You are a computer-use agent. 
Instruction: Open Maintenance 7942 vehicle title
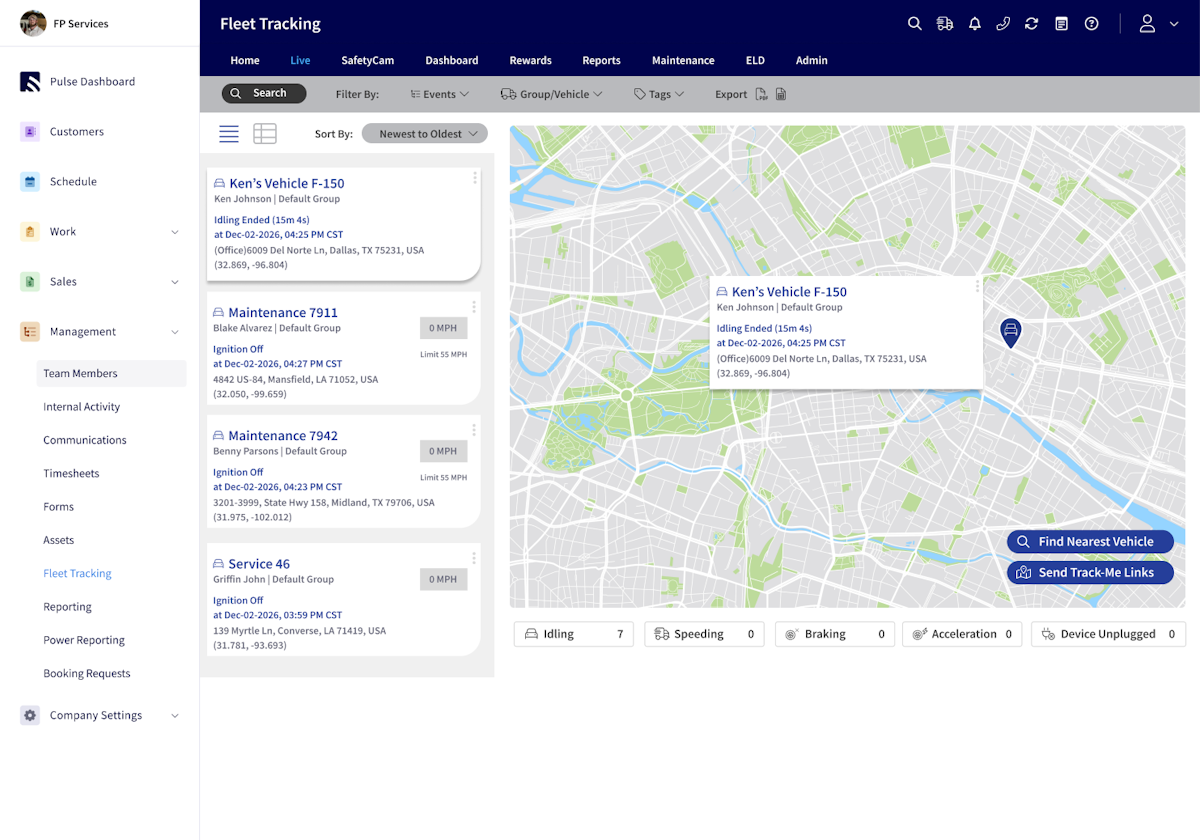pos(283,435)
